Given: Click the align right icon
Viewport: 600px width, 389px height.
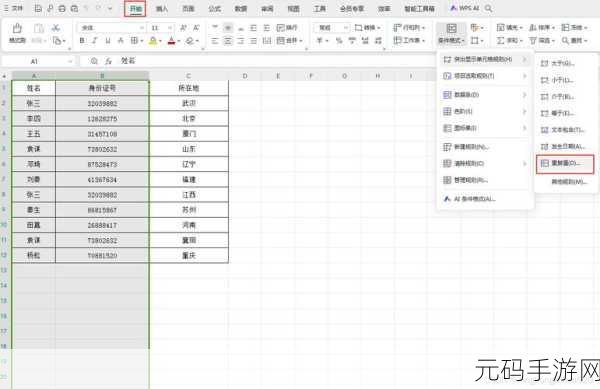Looking at the screenshot, I should point(241,41).
